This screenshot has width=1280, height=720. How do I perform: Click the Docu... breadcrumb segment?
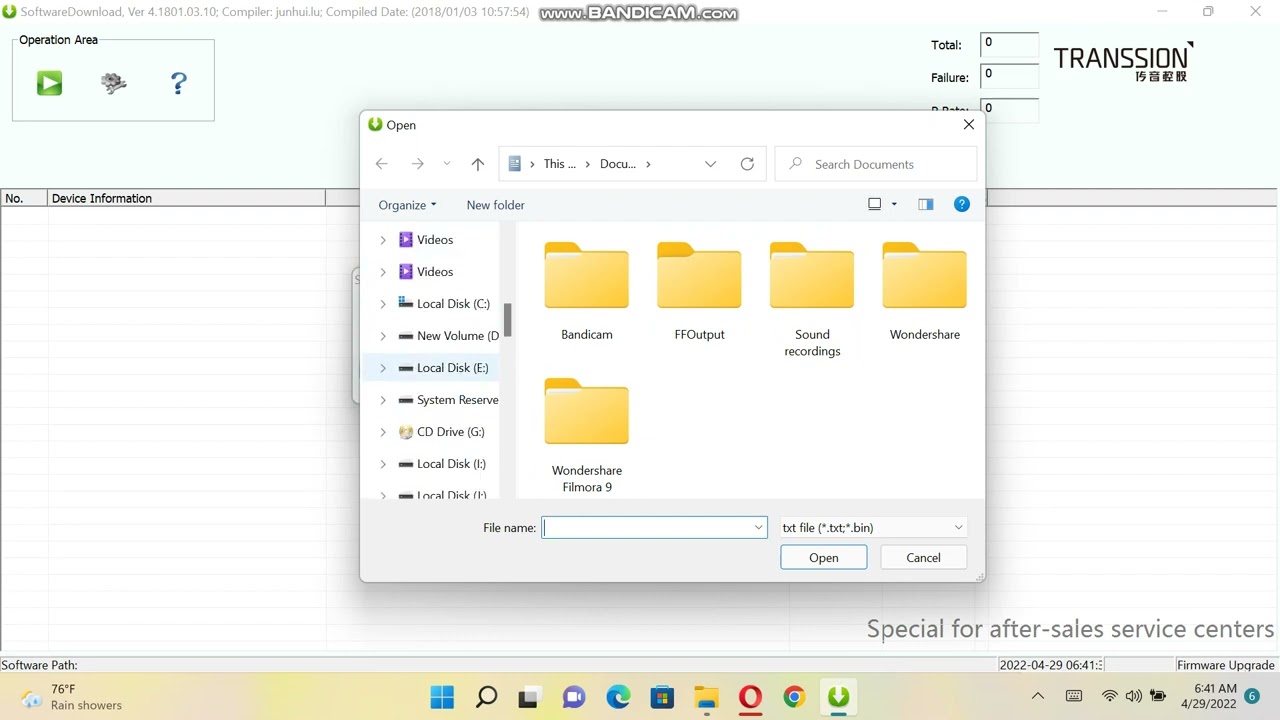tap(618, 164)
